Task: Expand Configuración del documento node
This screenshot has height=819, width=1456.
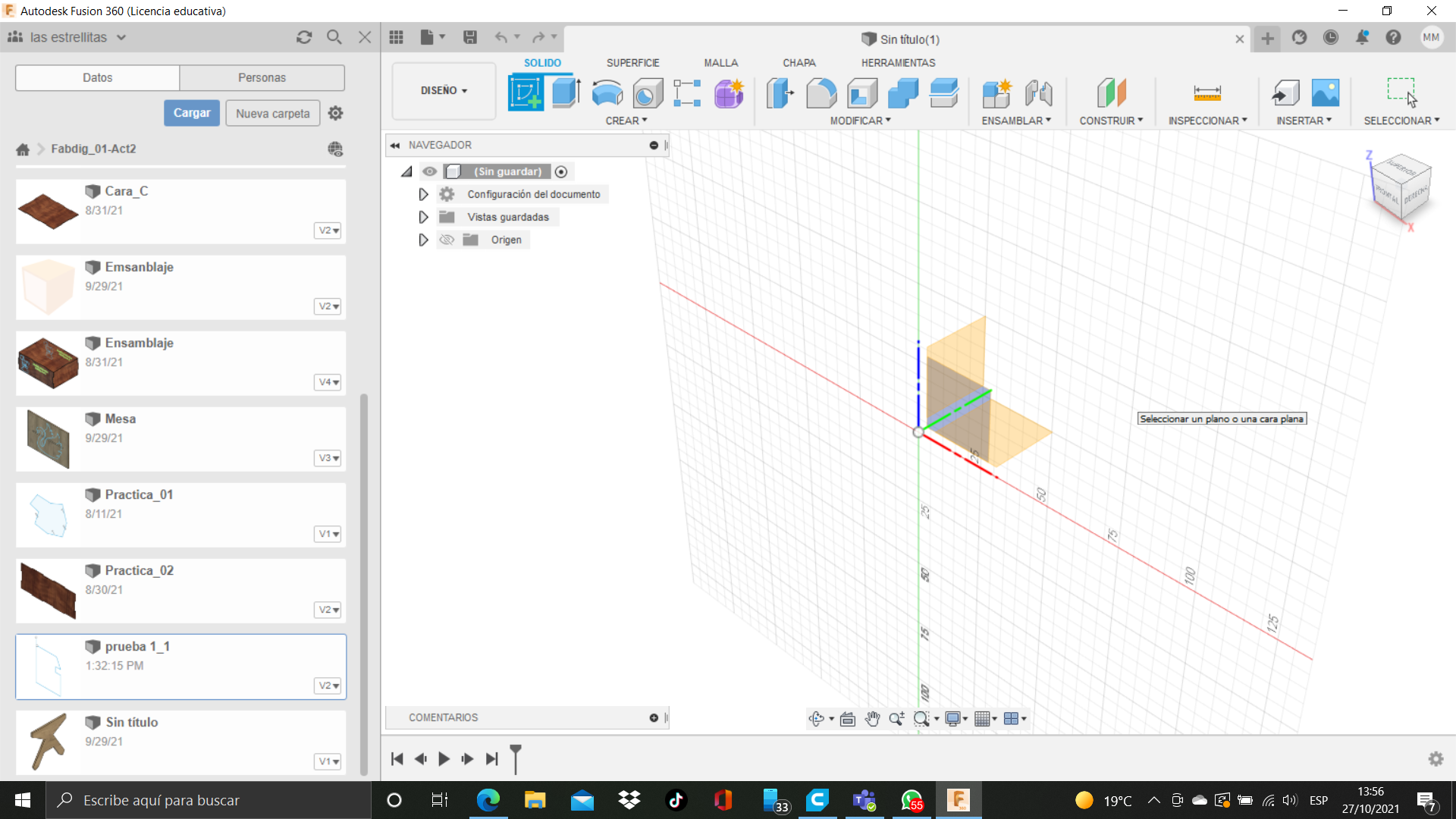Action: [x=423, y=194]
